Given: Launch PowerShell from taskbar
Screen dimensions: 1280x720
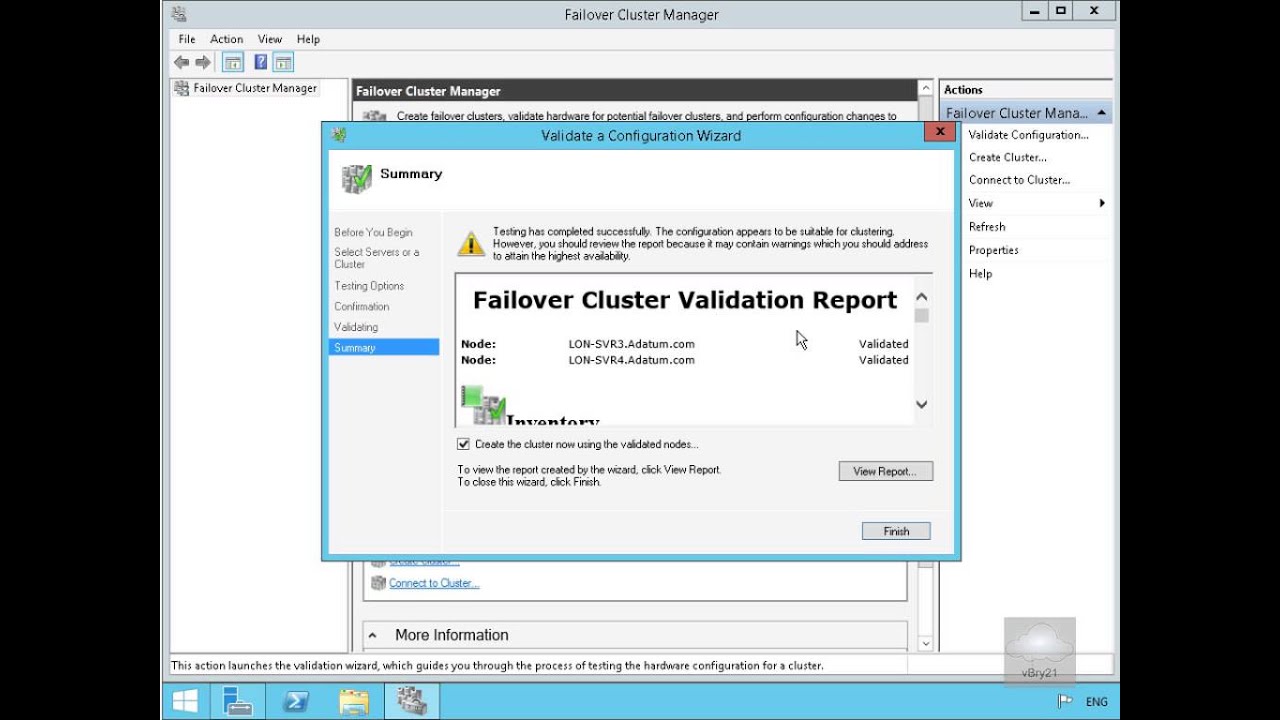Looking at the screenshot, I should (x=296, y=701).
